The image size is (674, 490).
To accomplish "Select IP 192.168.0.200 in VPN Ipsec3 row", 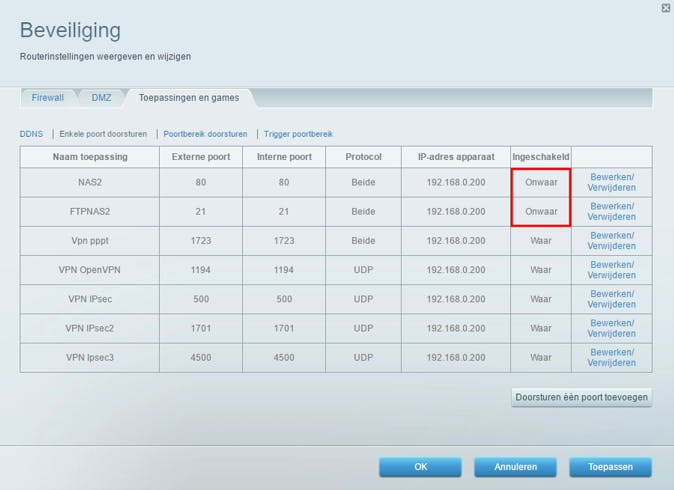I will coord(456,358).
